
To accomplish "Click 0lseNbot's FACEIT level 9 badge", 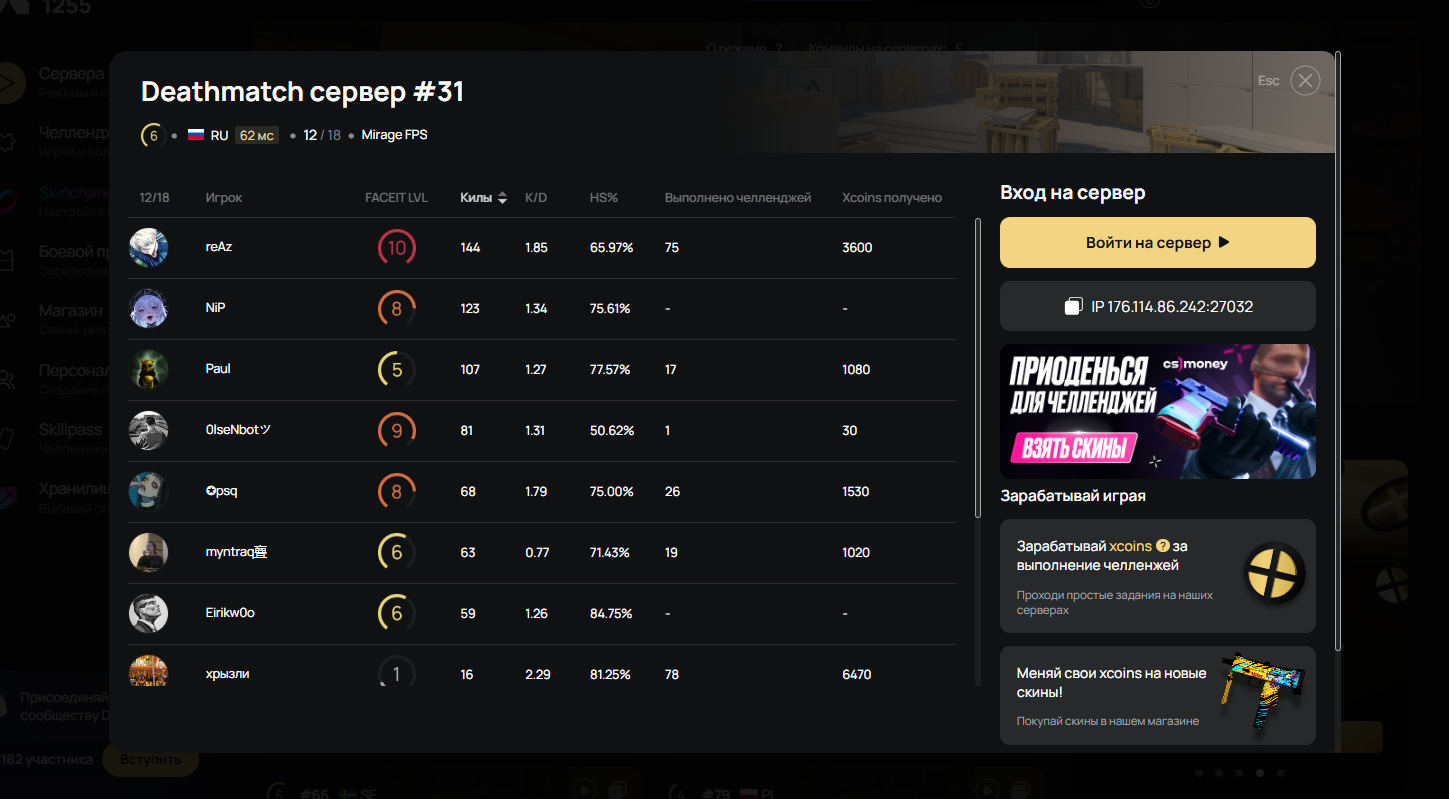I will click(397, 431).
